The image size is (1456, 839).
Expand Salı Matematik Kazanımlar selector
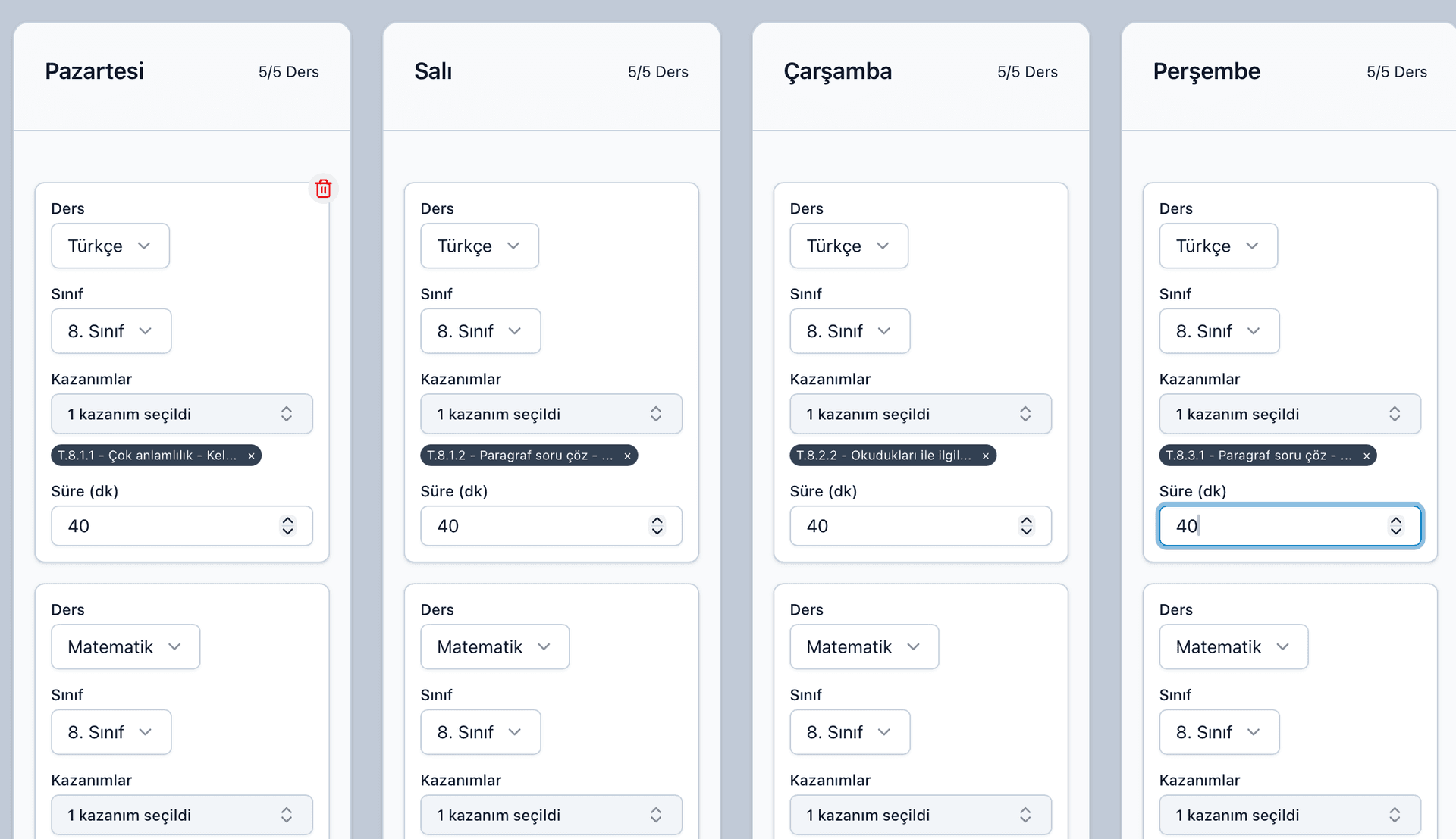551,815
